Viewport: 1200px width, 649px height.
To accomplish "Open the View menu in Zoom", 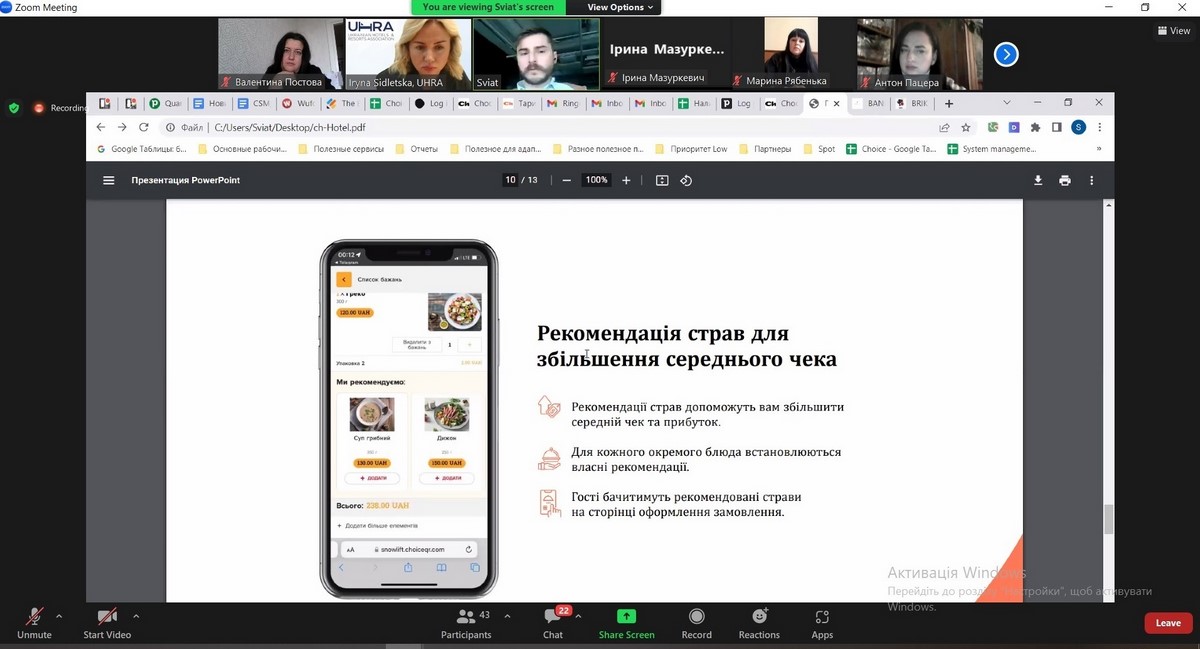I will click(1174, 31).
